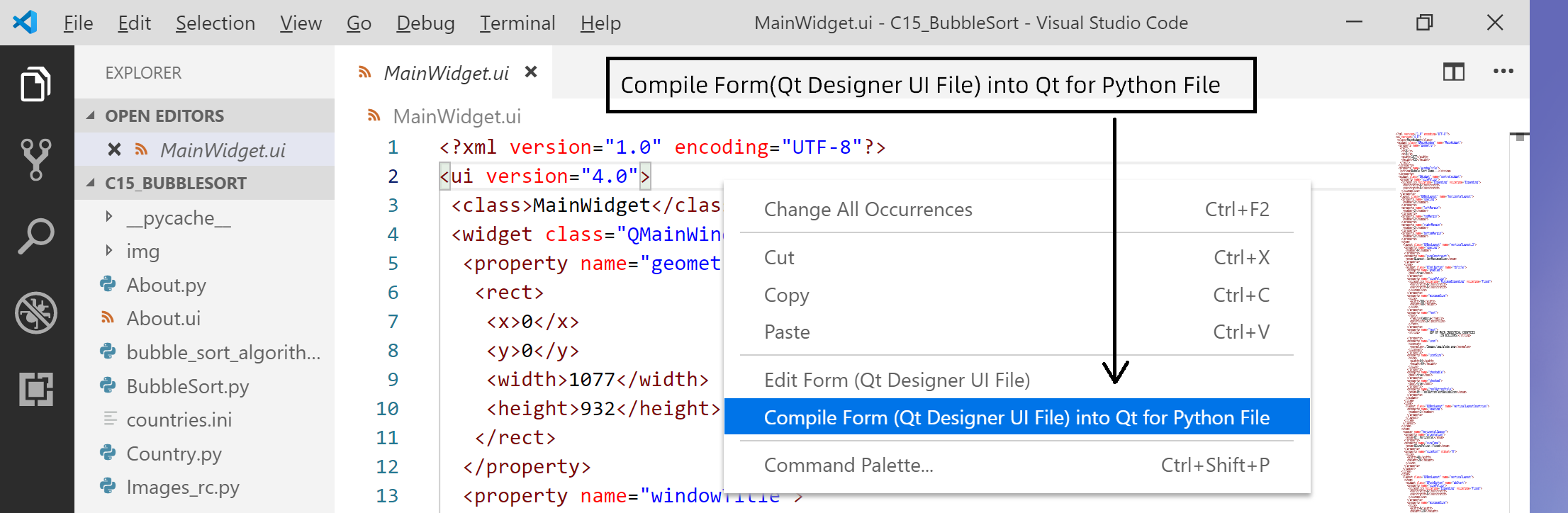Open the View menu
Screen dimensions: 1568x513
click(x=301, y=23)
